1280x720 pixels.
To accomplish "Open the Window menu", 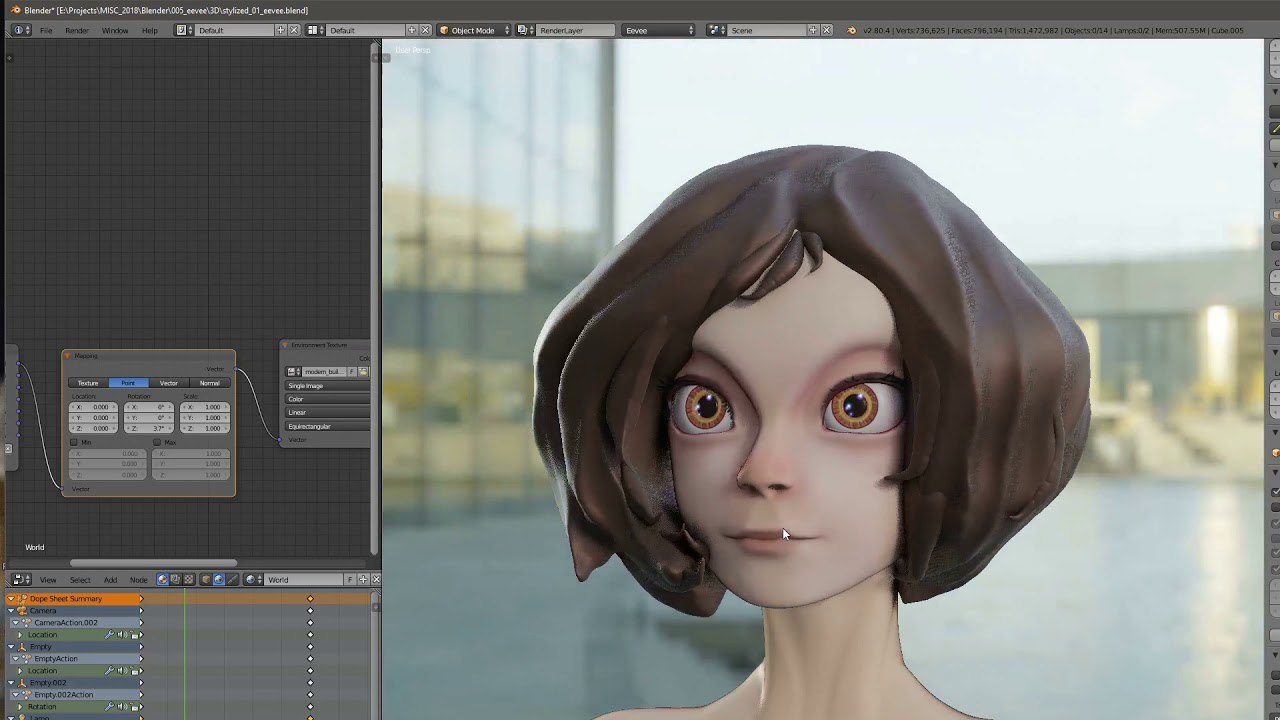I will [x=115, y=30].
